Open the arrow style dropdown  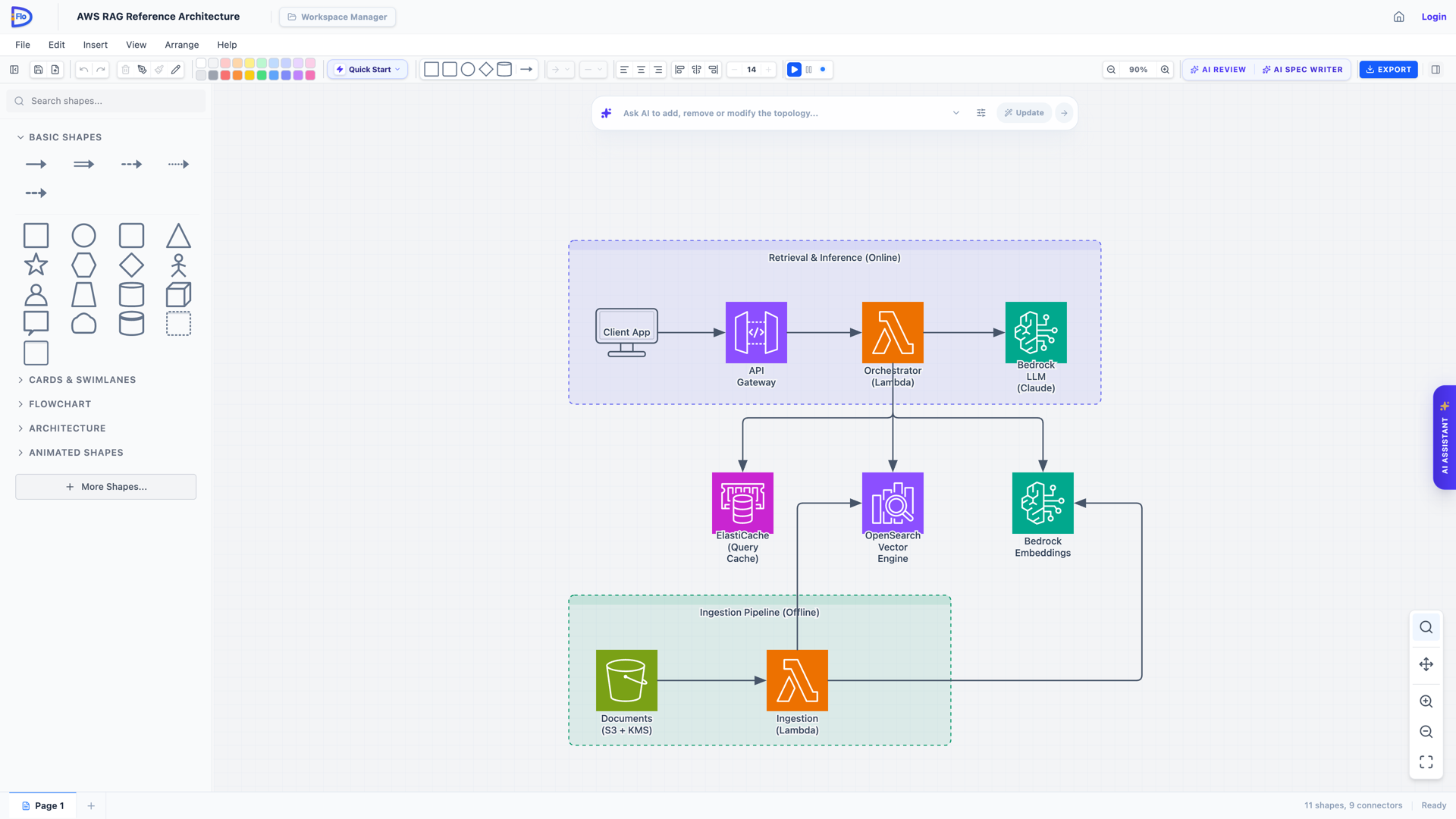coord(560,69)
